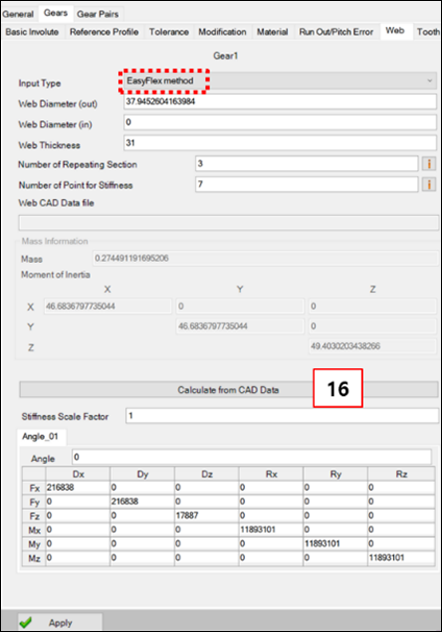The image size is (442, 632).
Task: Click the Rx column header
Action: pyautogui.click(x=271, y=474)
